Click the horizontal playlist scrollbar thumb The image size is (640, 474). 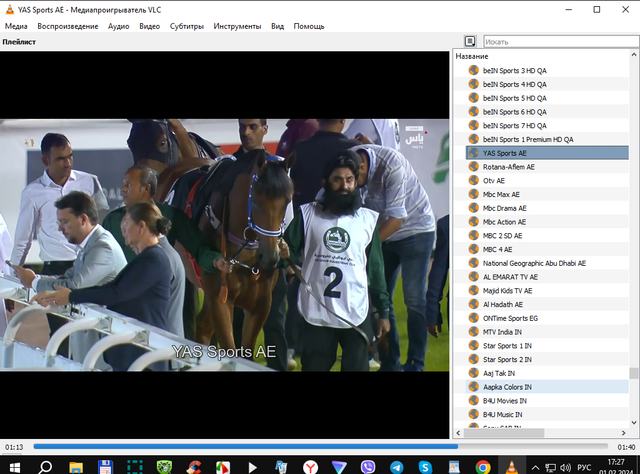504,433
